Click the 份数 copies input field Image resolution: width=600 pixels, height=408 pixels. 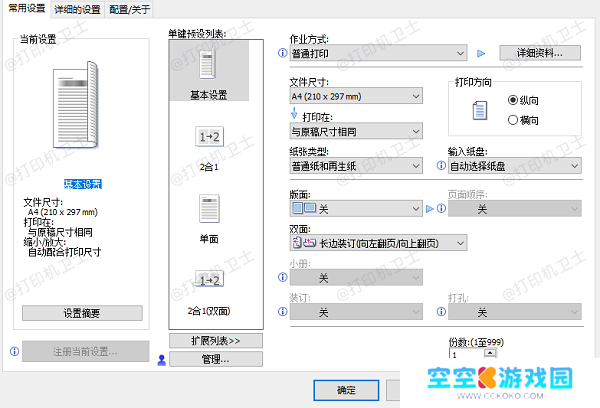(x=466, y=354)
